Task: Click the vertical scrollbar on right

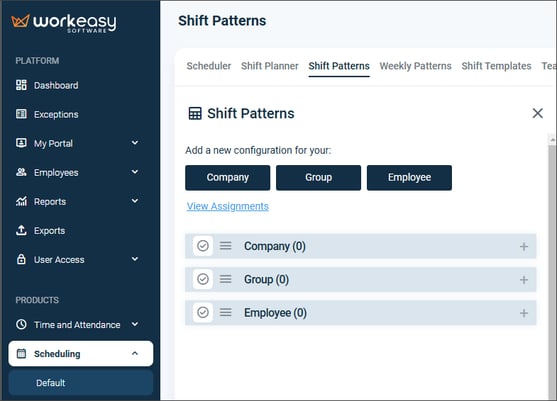Action: tap(552, 266)
